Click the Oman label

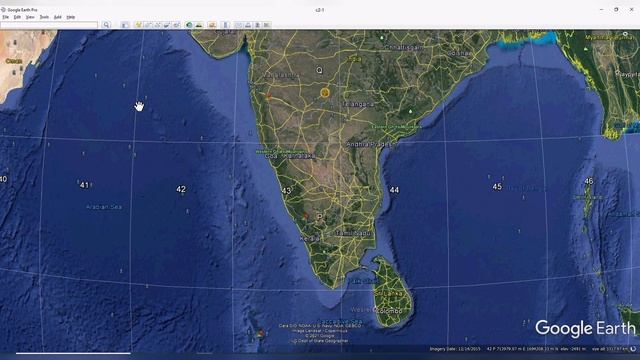[13, 61]
